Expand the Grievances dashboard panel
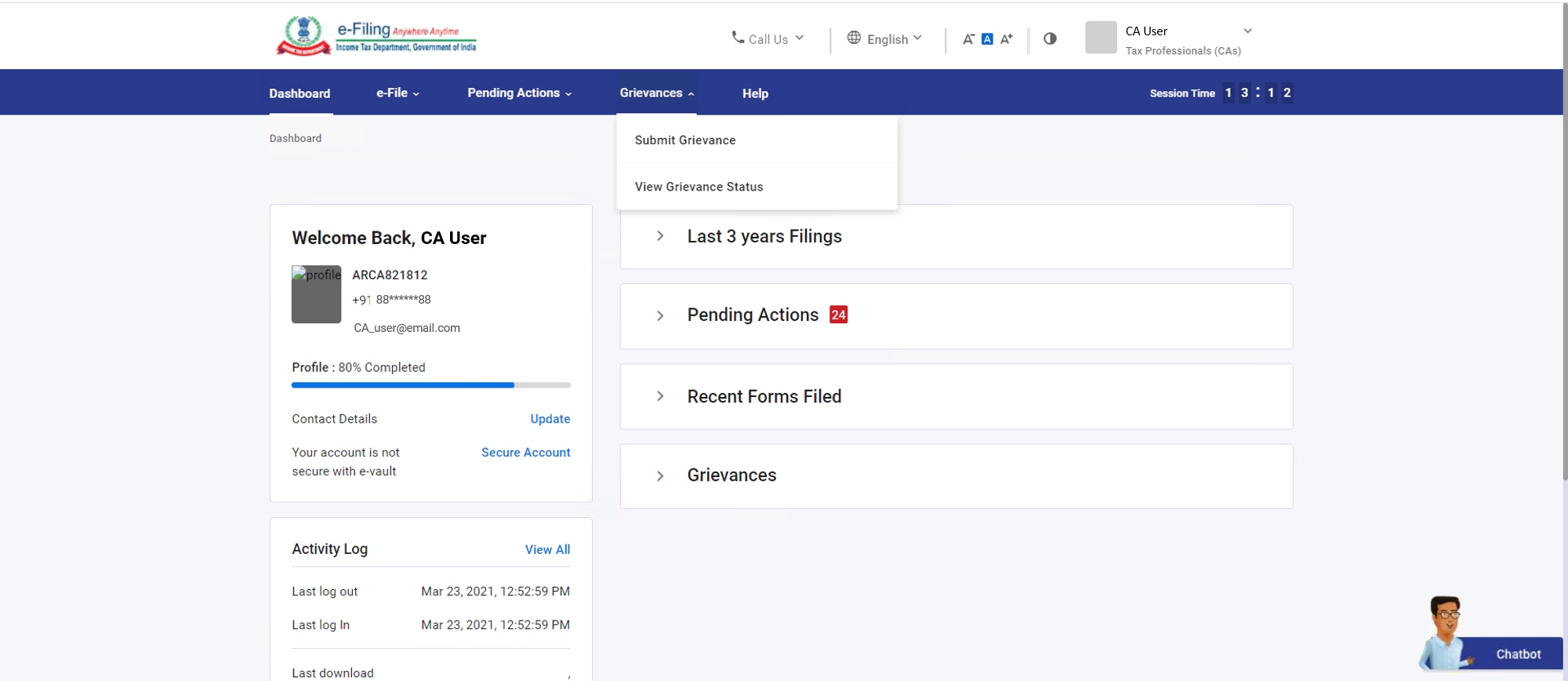This screenshot has width=1568, height=681. (x=660, y=475)
